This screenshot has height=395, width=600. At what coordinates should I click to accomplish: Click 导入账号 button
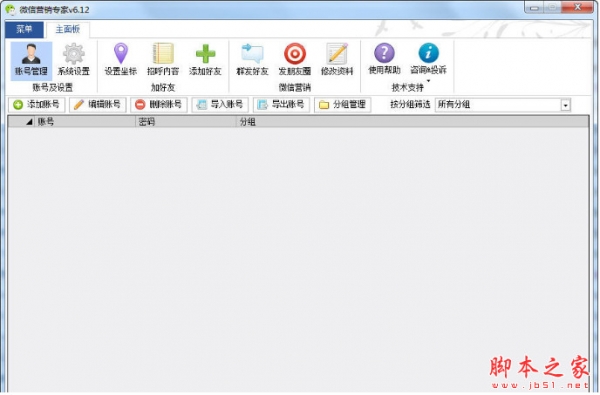tap(220, 104)
